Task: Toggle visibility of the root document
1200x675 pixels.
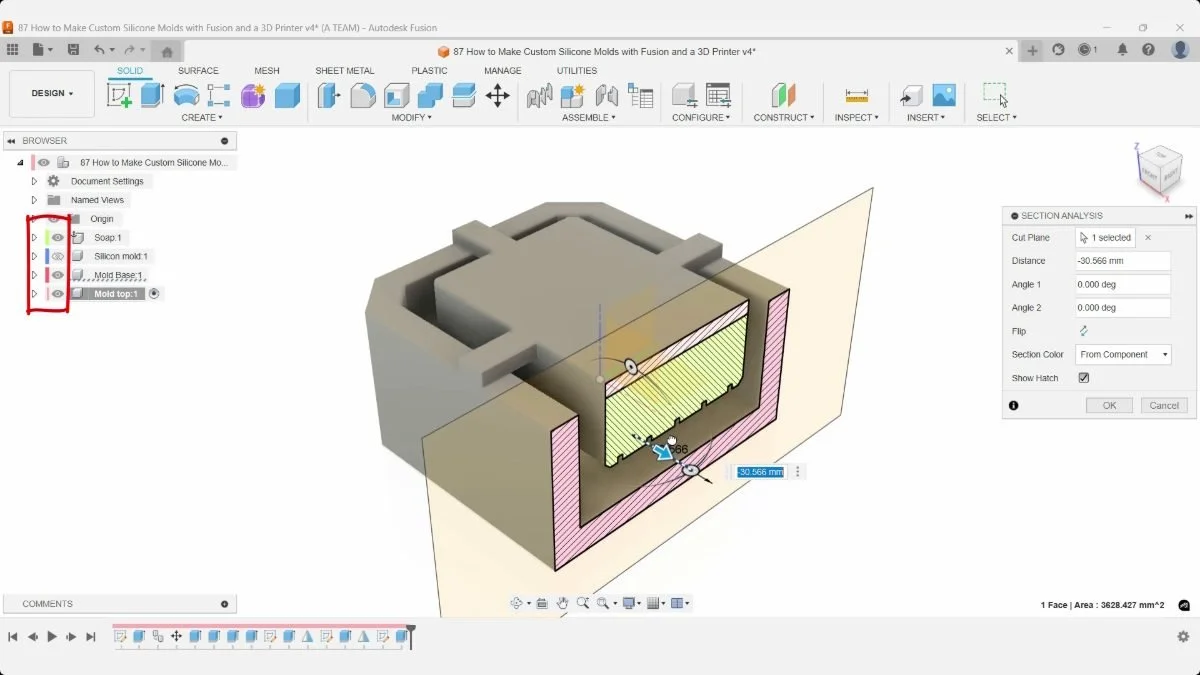Action: (44, 162)
